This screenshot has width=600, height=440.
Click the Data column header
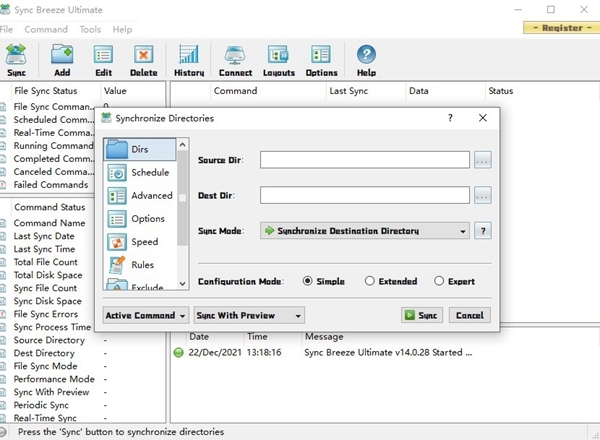point(445,91)
